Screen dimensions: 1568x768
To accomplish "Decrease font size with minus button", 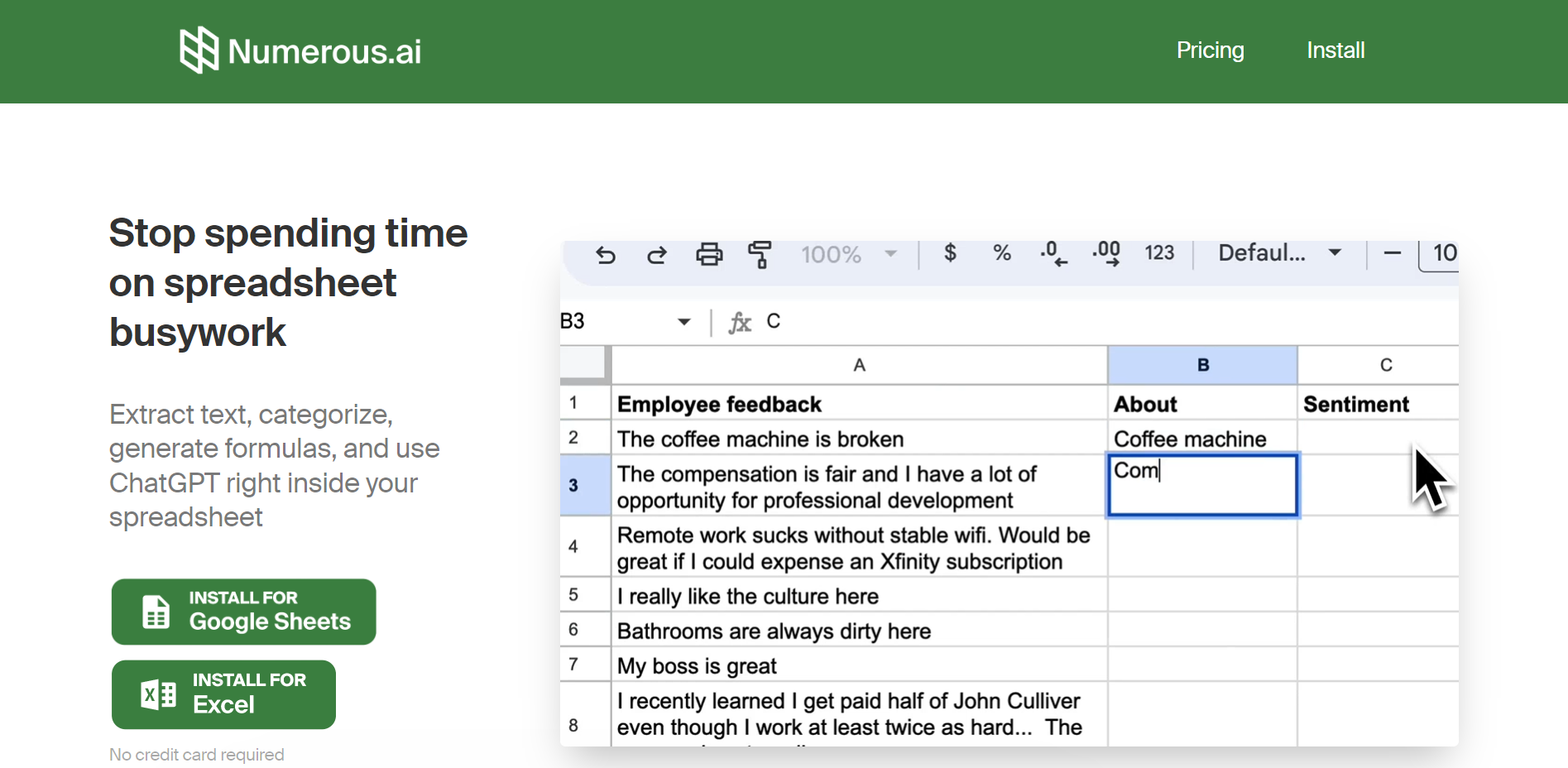I will tap(1393, 253).
